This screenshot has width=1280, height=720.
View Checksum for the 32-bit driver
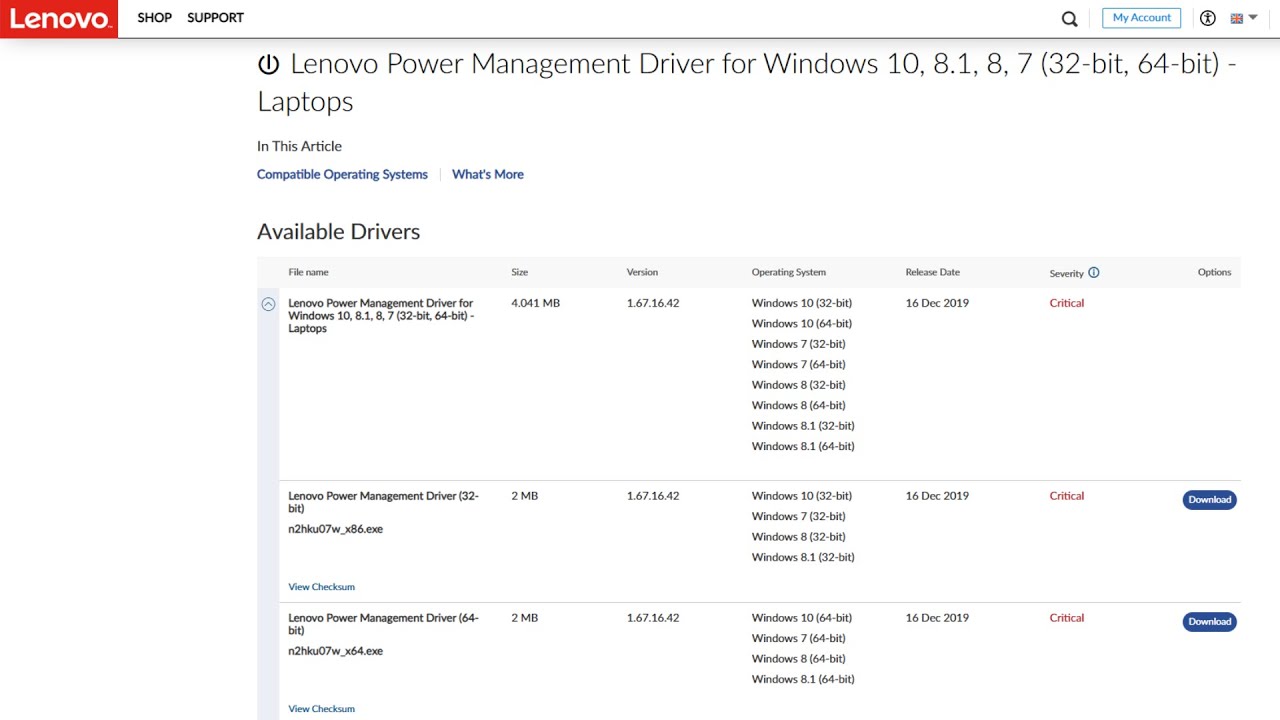tap(321, 587)
